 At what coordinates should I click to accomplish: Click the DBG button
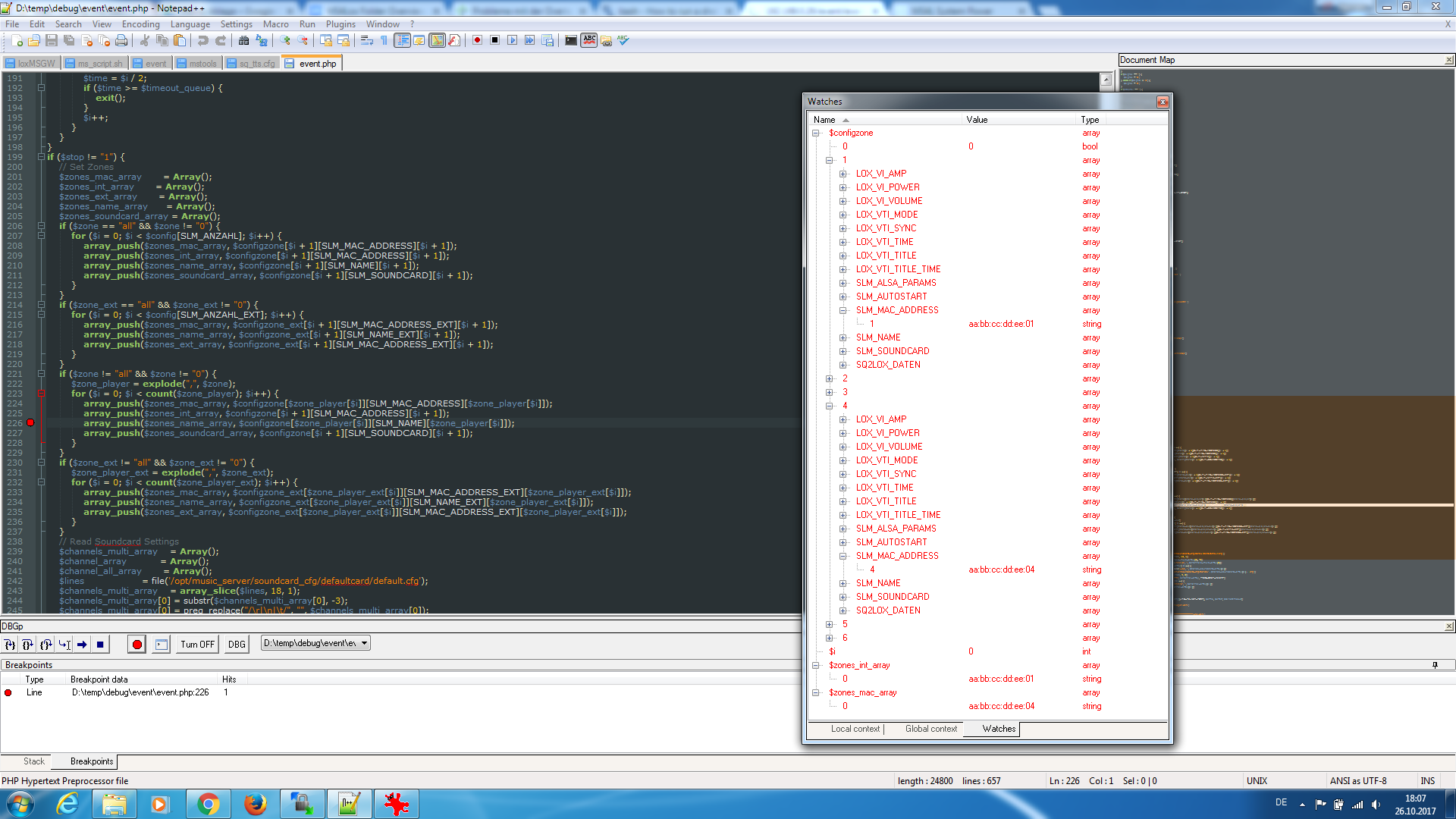[x=237, y=645]
